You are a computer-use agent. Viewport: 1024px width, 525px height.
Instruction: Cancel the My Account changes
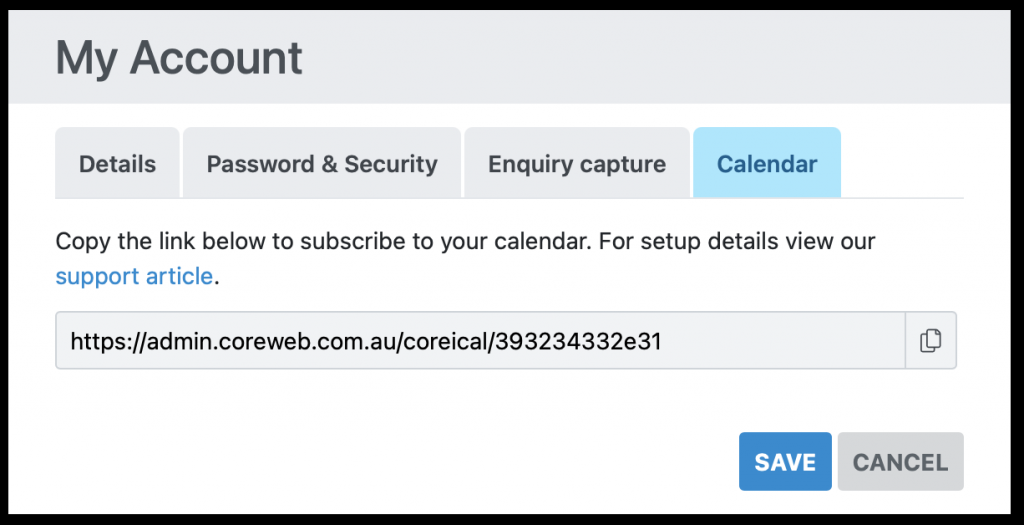(x=900, y=462)
